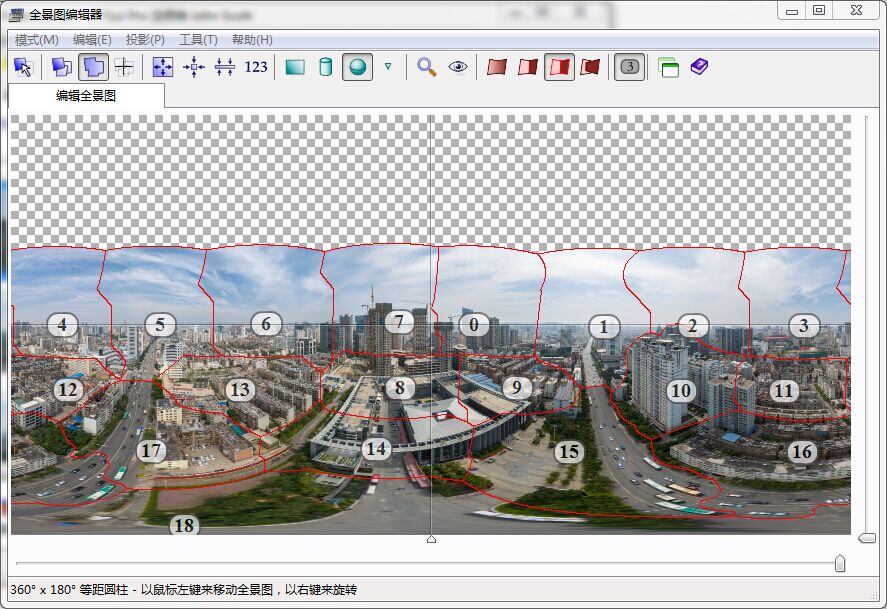Click the center line triangle marker below panorama
The height and width of the screenshot is (609, 887).
(x=431, y=539)
